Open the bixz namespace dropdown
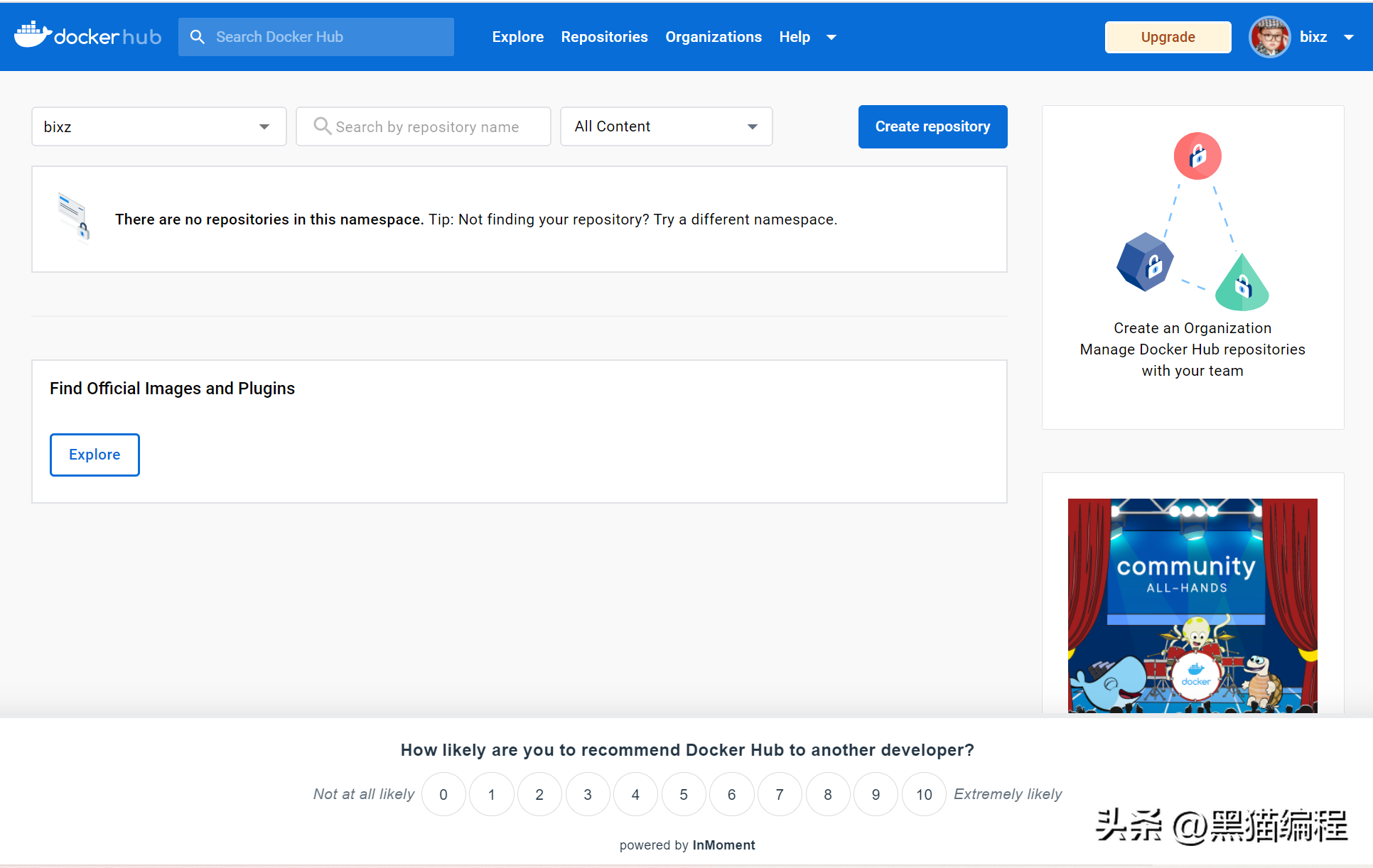The height and width of the screenshot is (868, 1373). pos(158,126)
